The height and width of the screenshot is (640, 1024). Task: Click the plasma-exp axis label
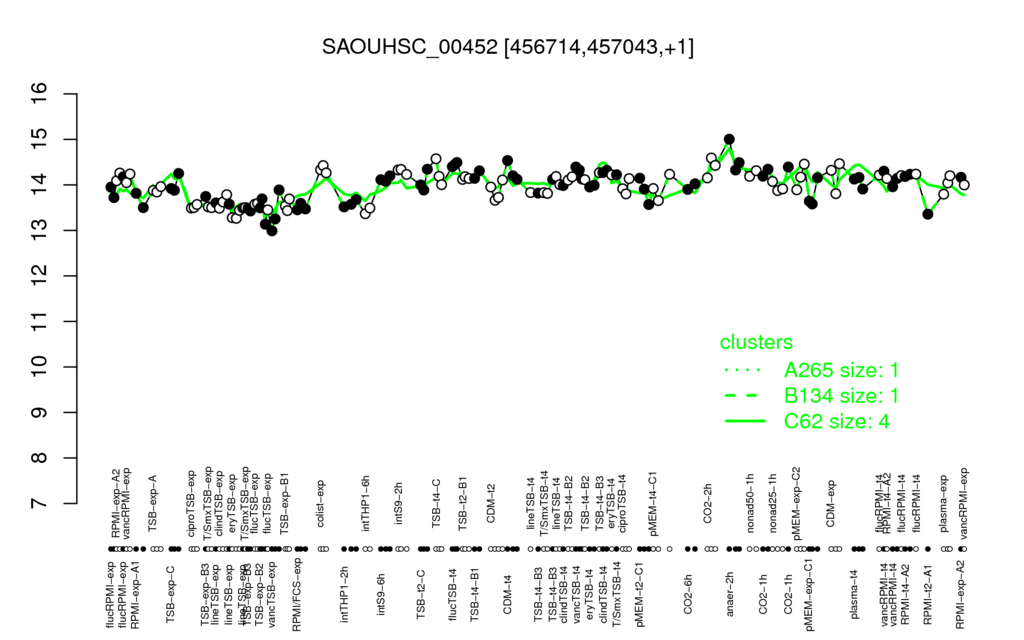[944, 499]
